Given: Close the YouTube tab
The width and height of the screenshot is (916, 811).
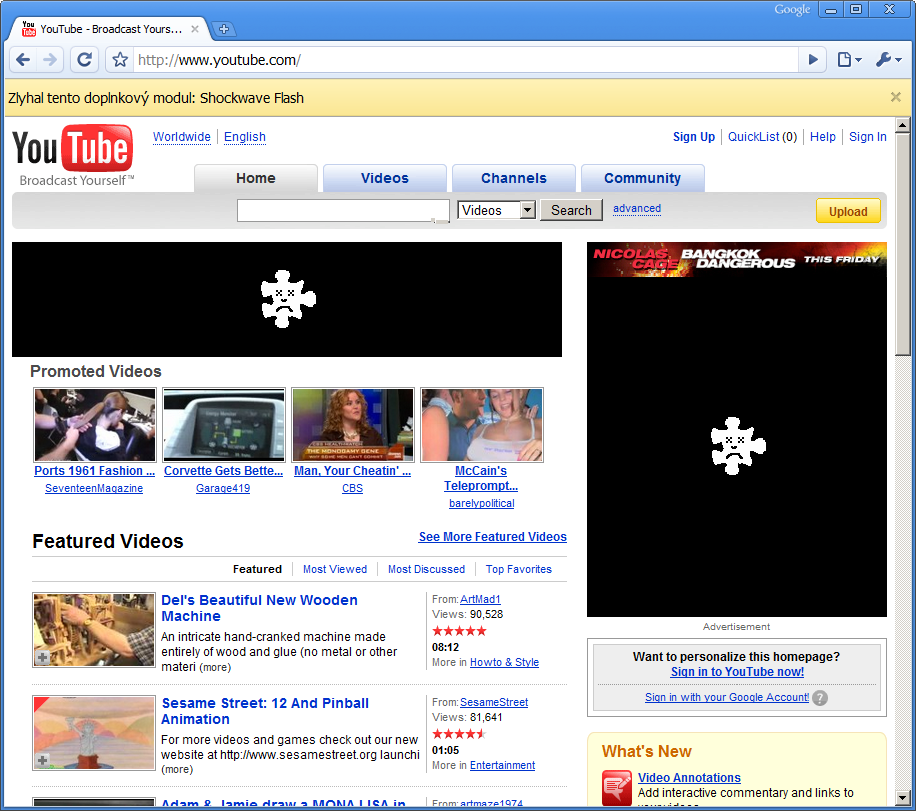Looking at the screenshot, I should tap(195, 29).
